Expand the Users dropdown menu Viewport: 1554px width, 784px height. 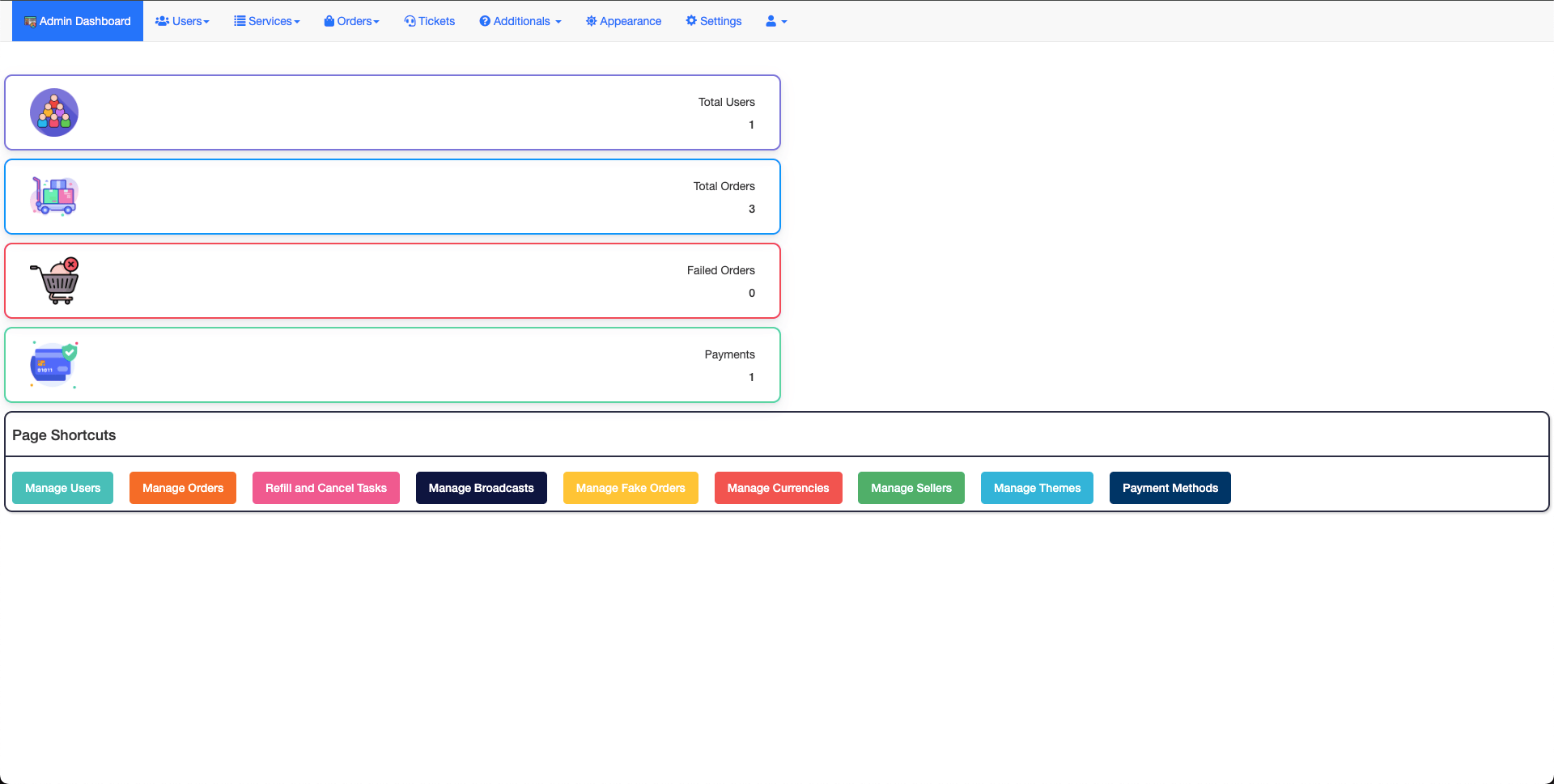coord(182,21)
